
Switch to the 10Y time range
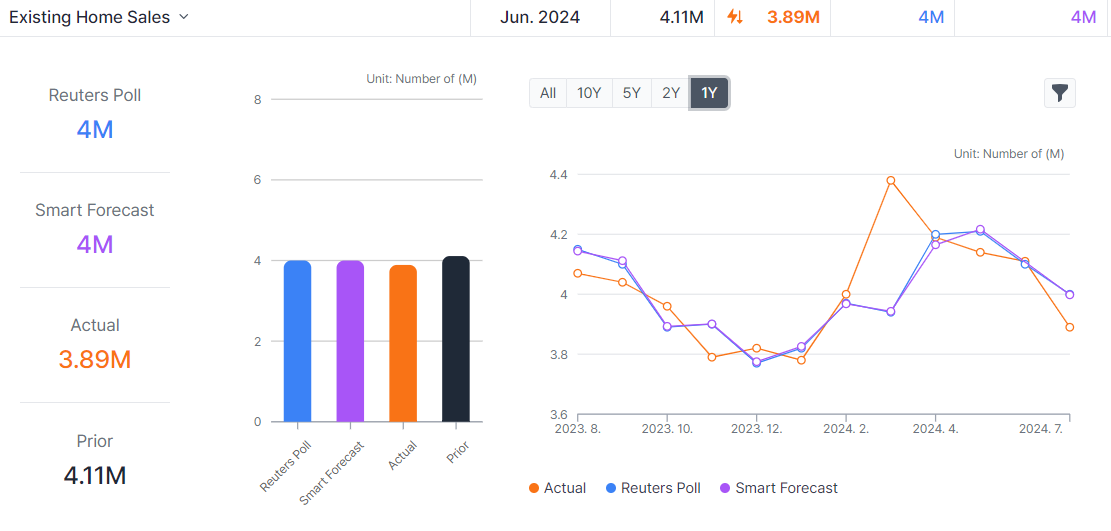point(589,93)
